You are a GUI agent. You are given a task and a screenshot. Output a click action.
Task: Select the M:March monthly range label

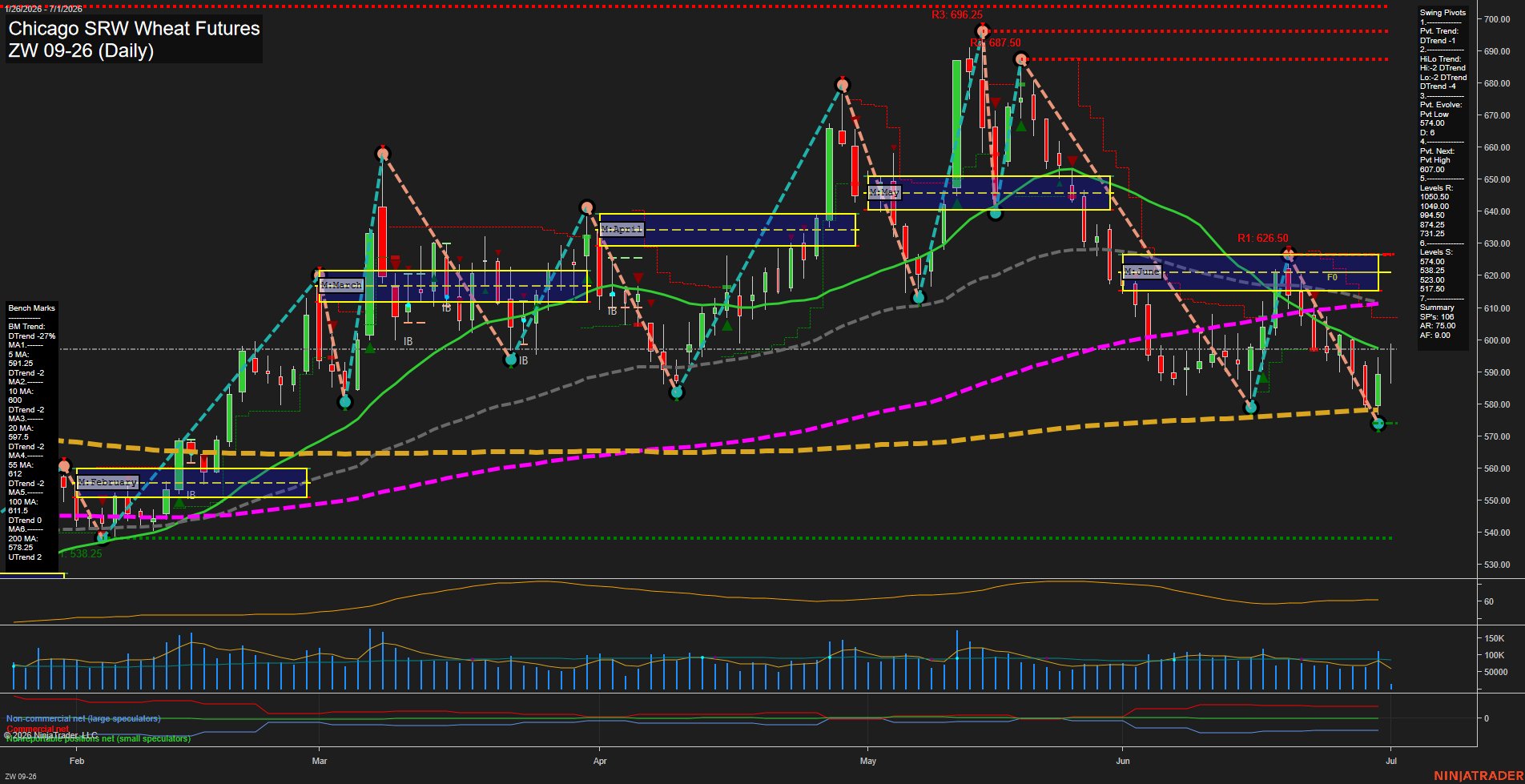click(x=341, y=285)
